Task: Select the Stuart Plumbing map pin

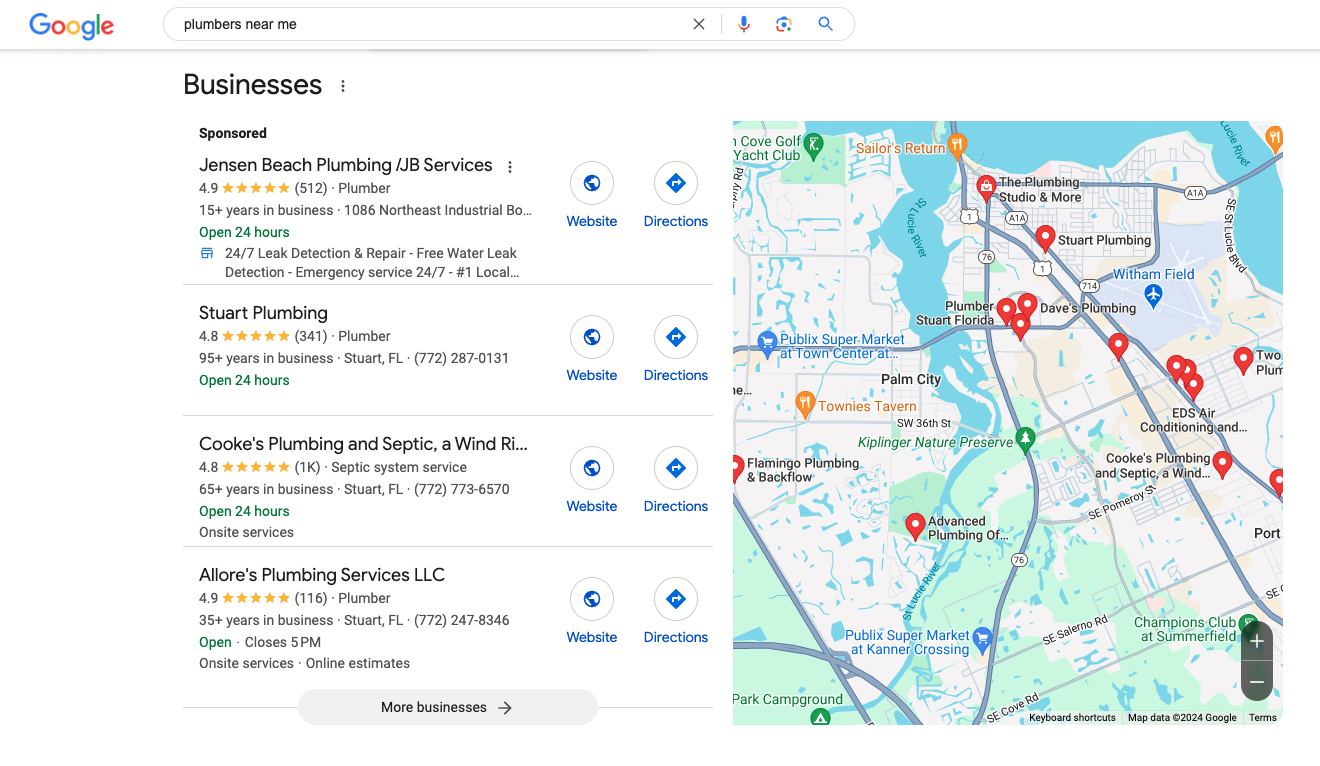Action: [x=1045, y=238]
